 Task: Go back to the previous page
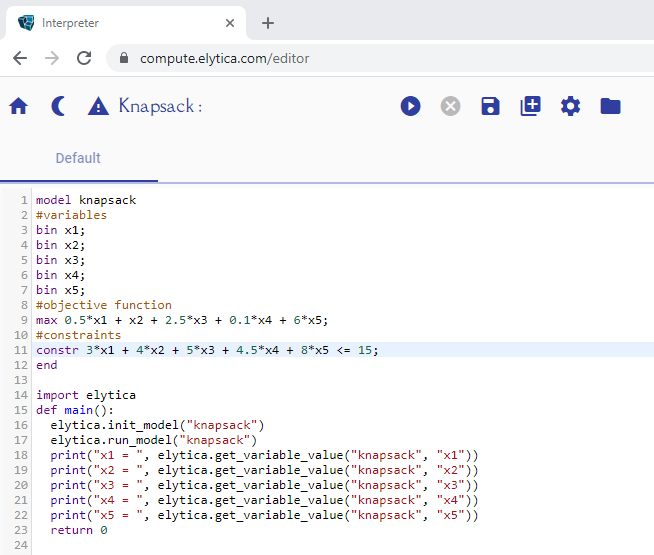pos(20,58)
